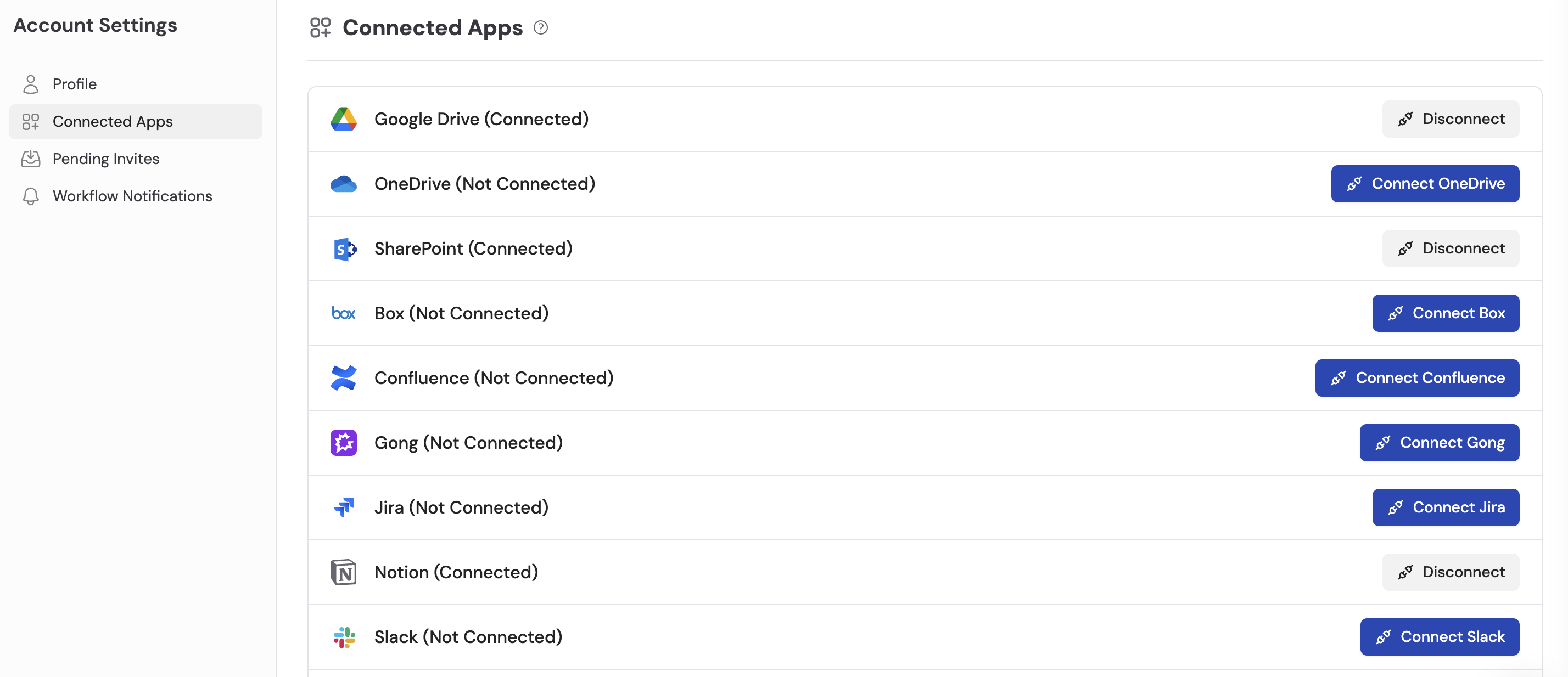
Task: Open the Connected Apps help tooltip icon
Action: coord(541,27)
